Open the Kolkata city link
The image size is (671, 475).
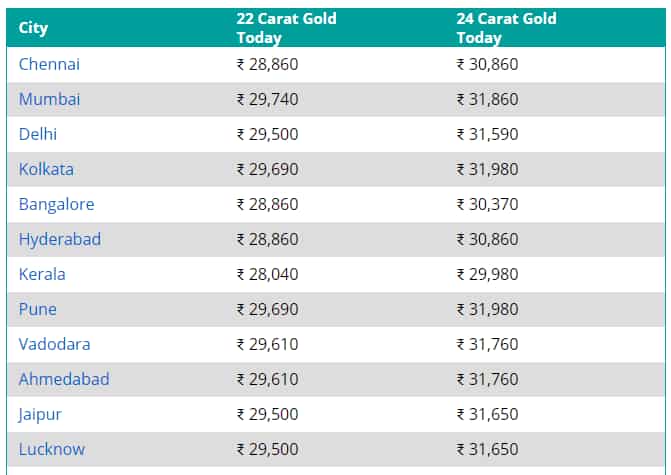click(x=46, y=169)
